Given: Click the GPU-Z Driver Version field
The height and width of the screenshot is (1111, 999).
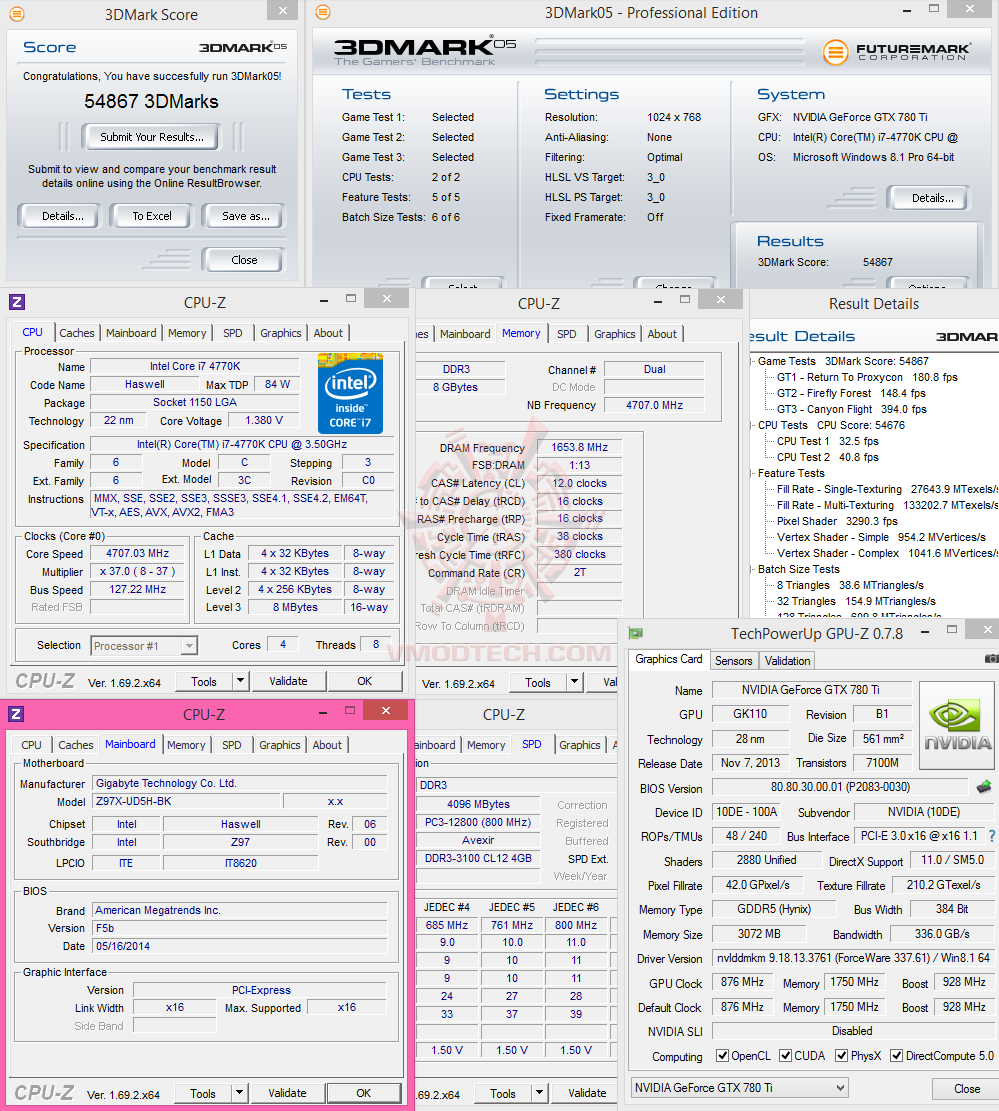Looking at the screenshot, I should pyautogui.click(x=853, y=958).
